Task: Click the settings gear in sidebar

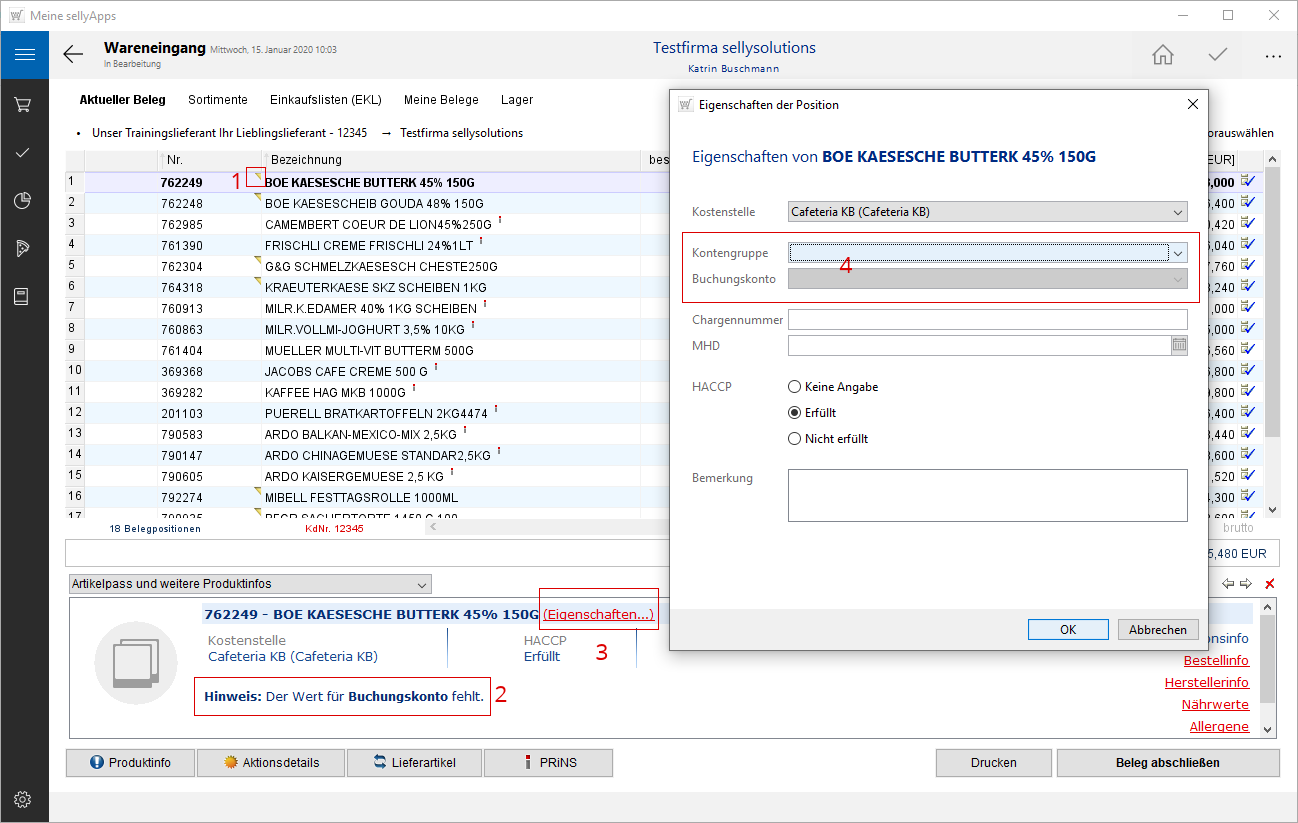Action: click(x=23, y=799)
